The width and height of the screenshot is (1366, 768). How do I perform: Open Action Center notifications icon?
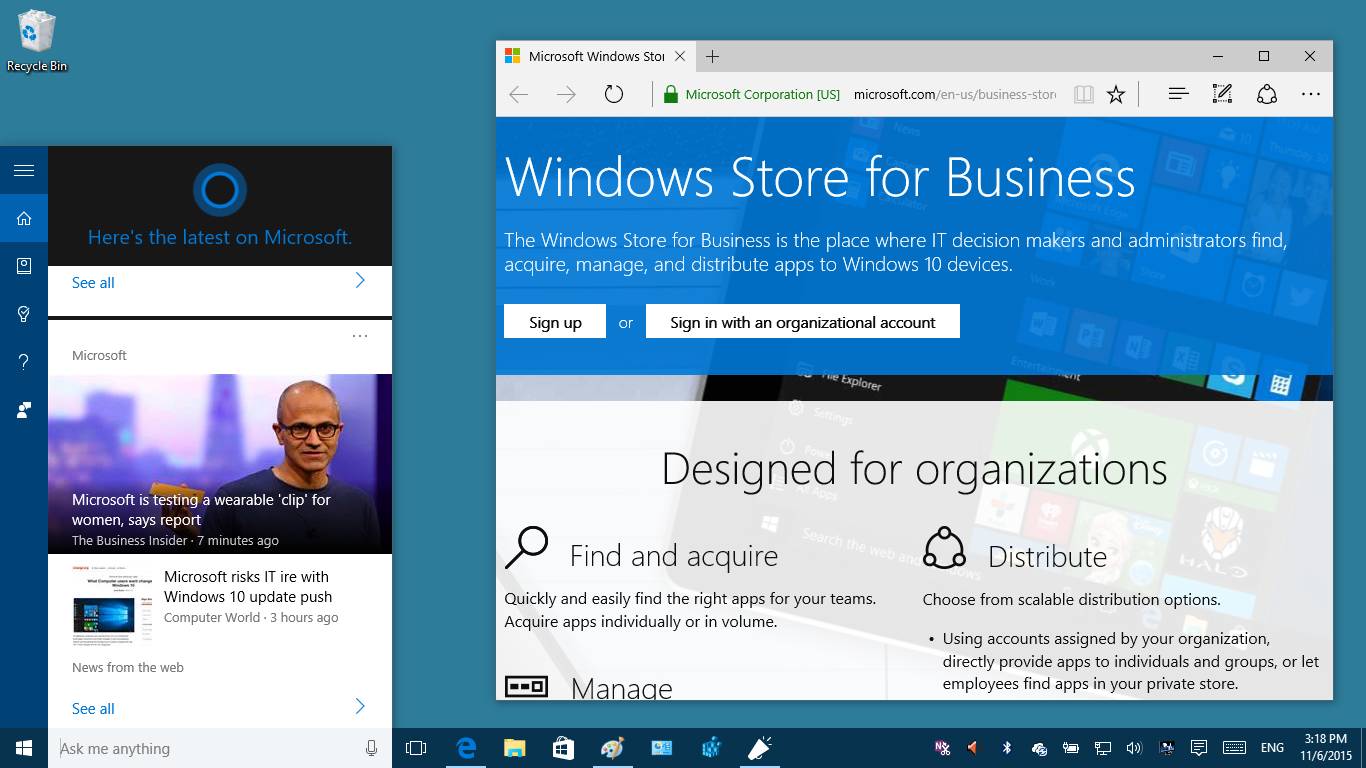(x=1199, y=748)
